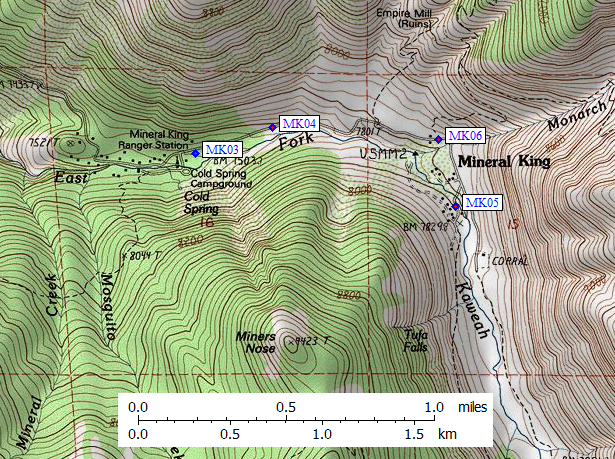Screen dimensions: 615x459
Task: Click the MK03 waypoint text label
Action: click(221, 150)
